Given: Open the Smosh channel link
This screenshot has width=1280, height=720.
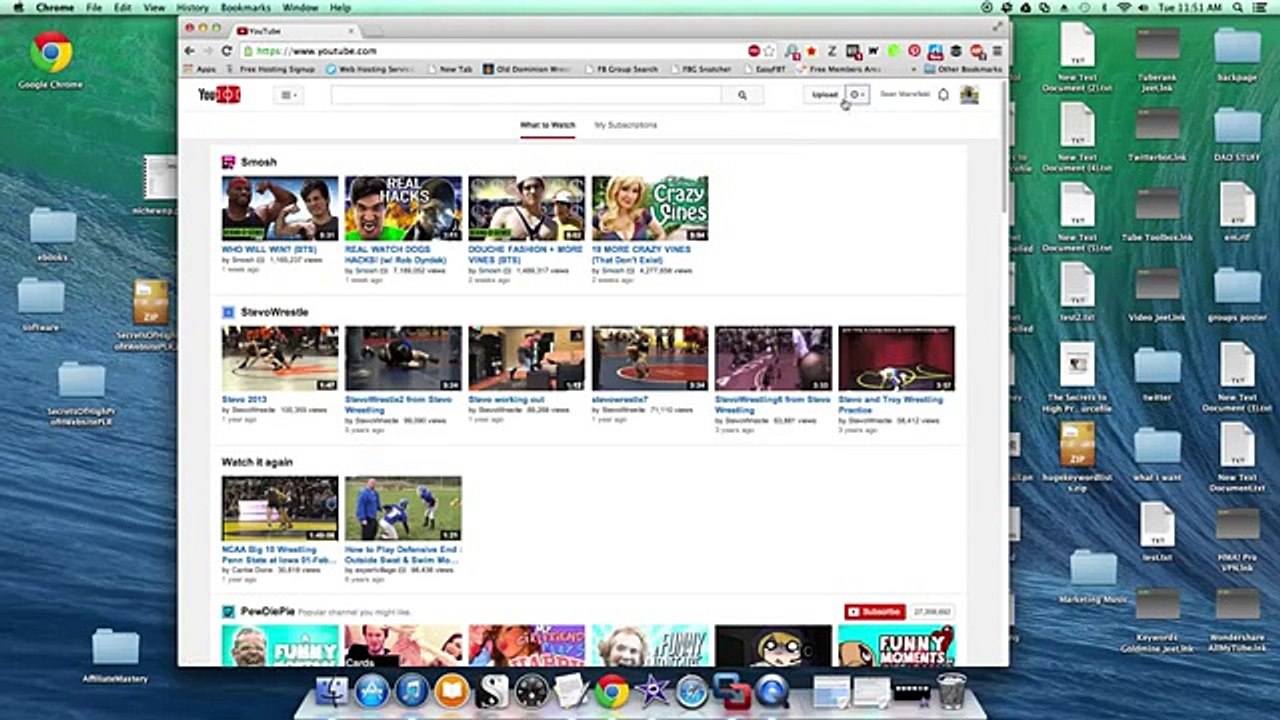Looking at the screenshot, I should (x=259, y=162).
